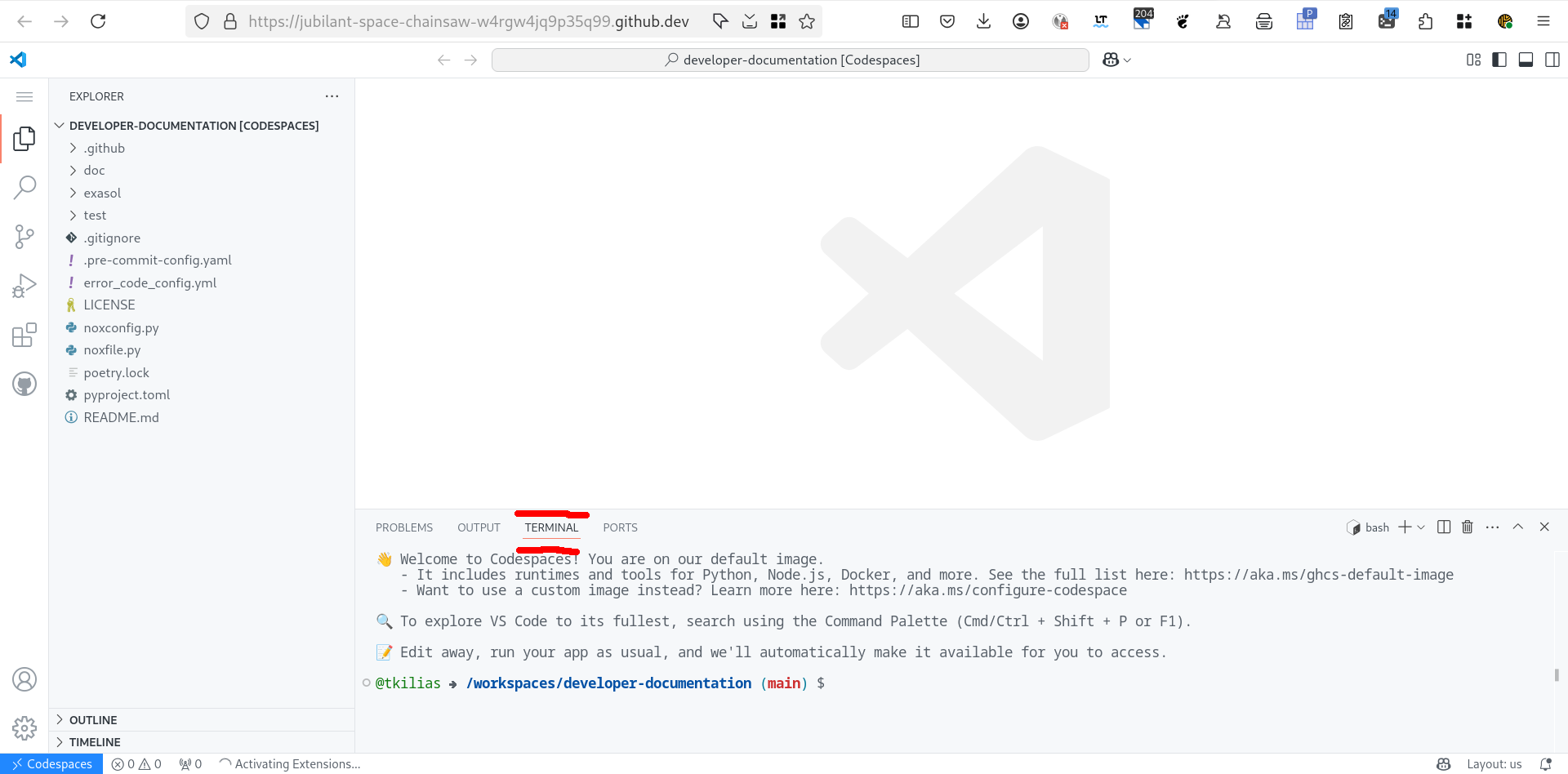Toggle the secondary side bar

(x=1552, y=60)
